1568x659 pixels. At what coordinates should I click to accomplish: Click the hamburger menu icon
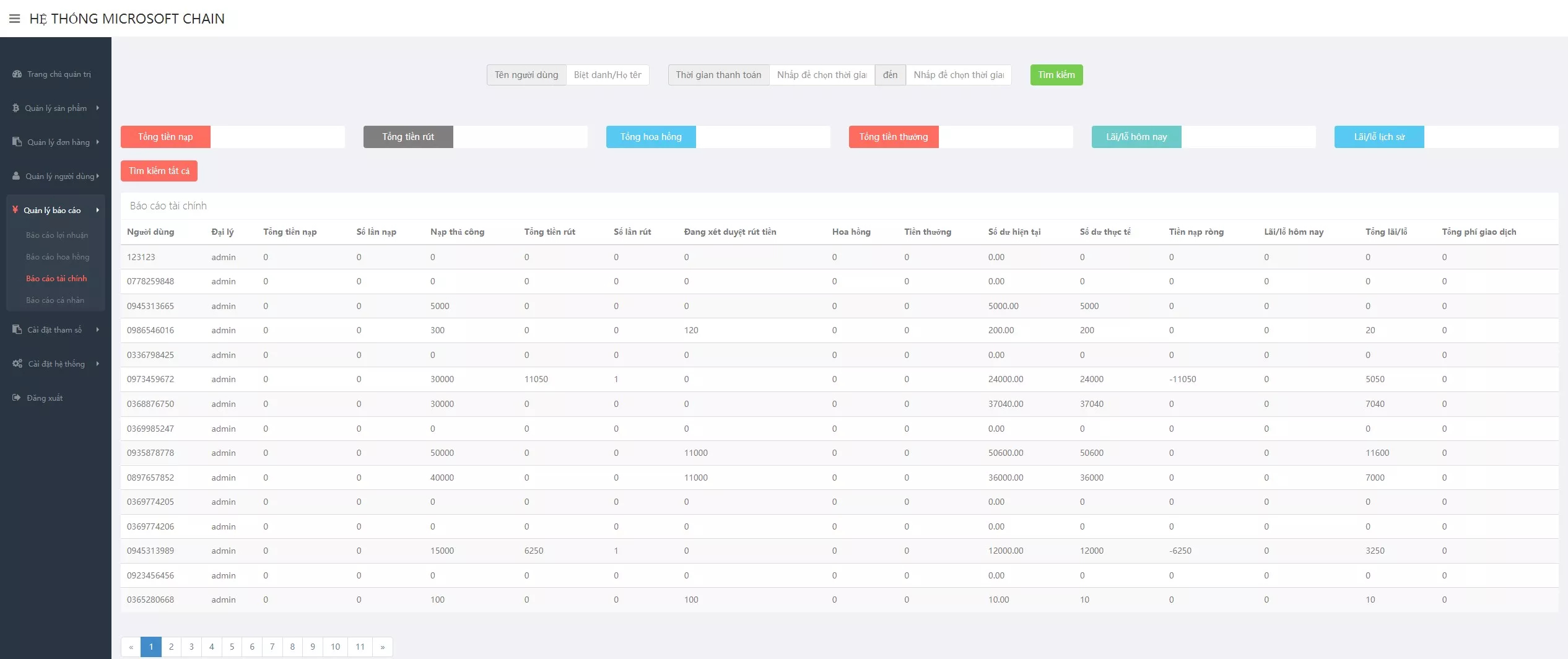[14, 19]
